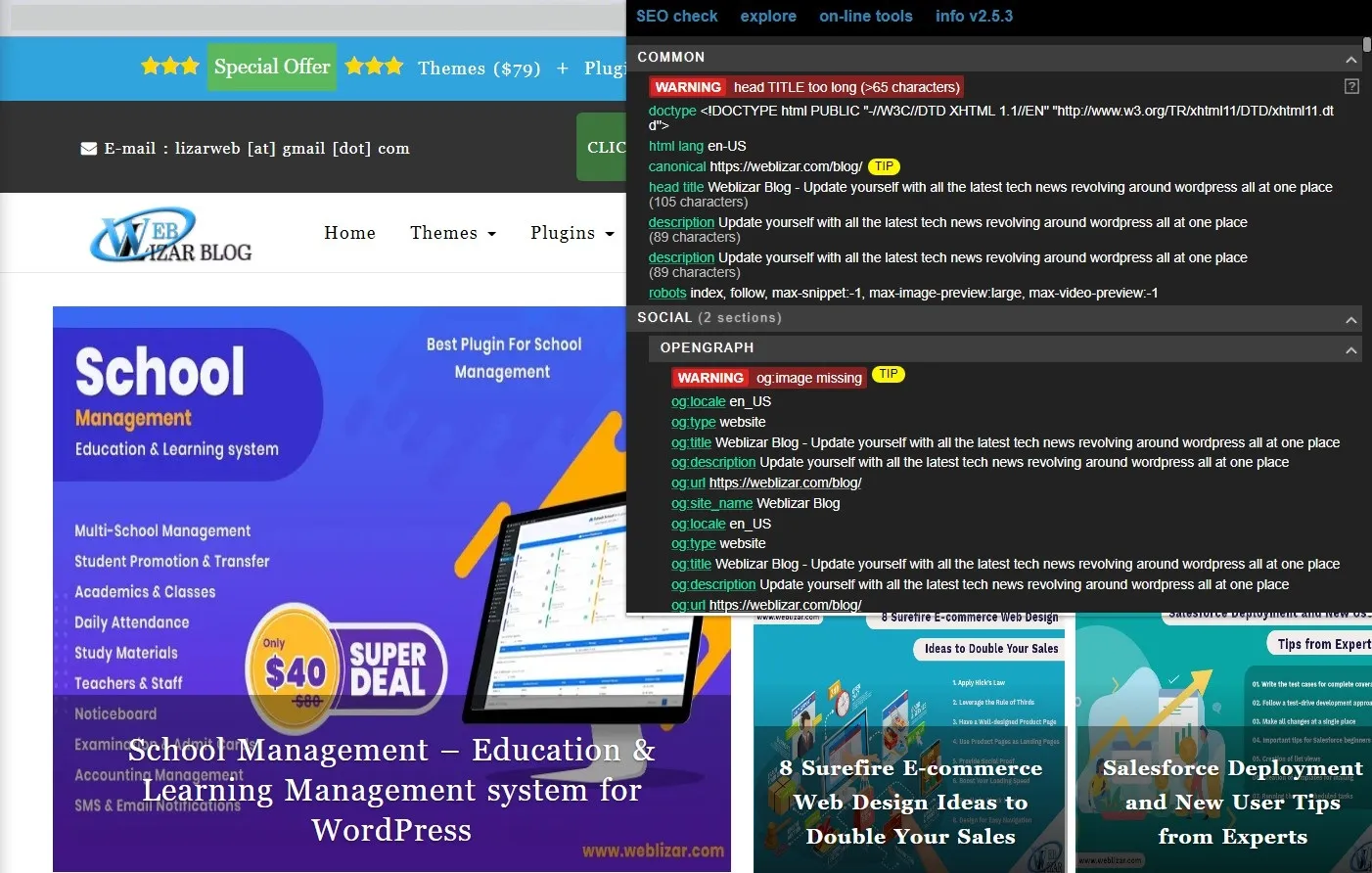Viewport: 1372px width, 873px height.
Task: Click the lizarweb email address text
Action: (292, 149)
